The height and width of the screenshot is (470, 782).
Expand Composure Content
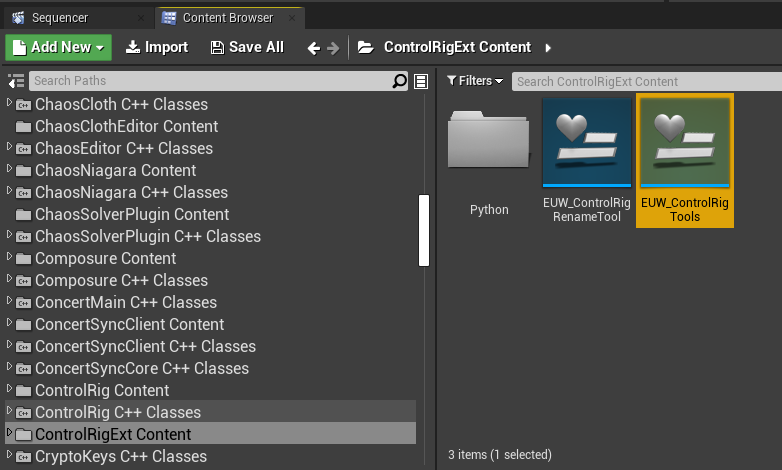point(9,256)
